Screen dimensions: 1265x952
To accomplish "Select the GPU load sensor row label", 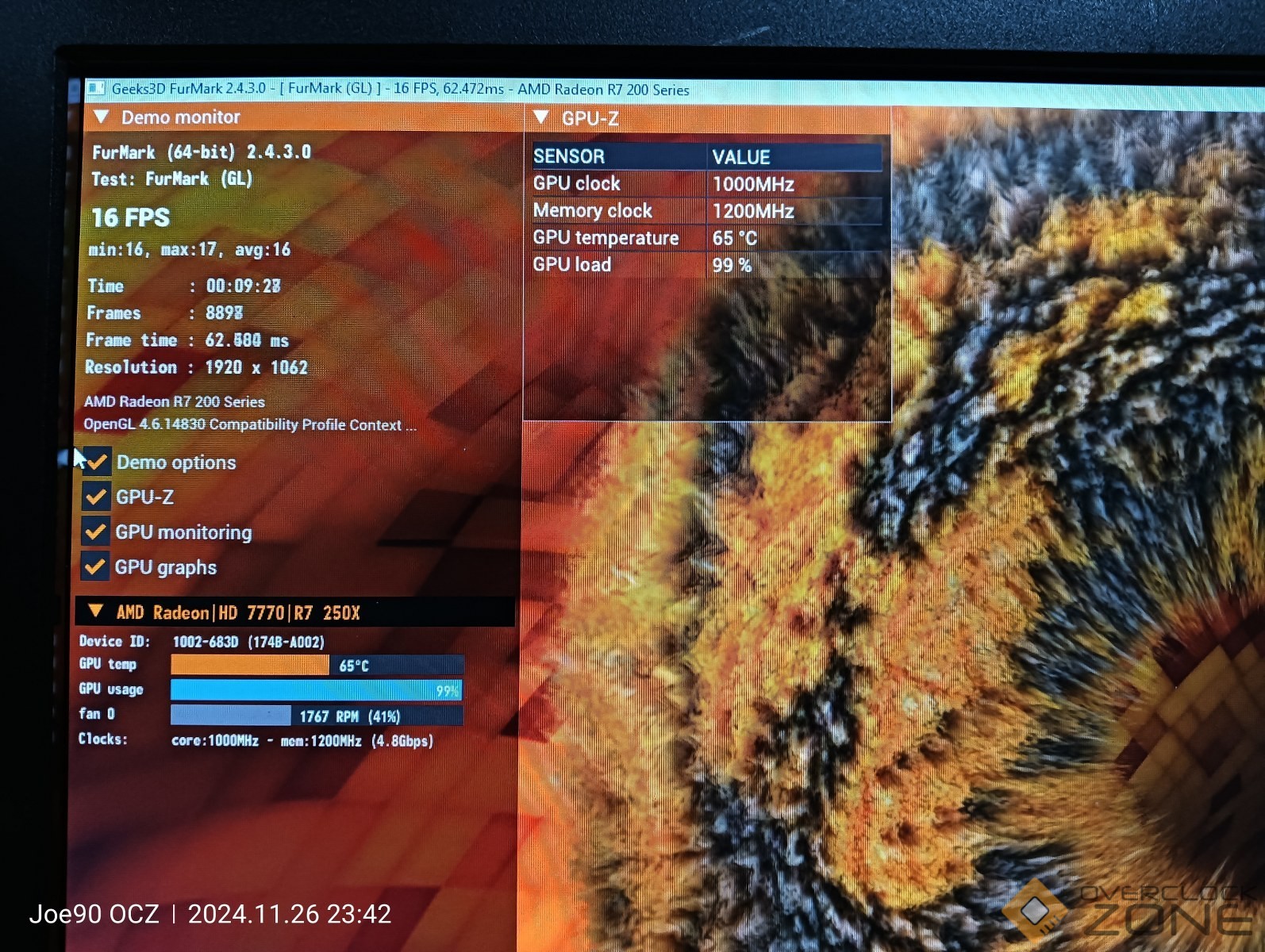I will point(572,264).
